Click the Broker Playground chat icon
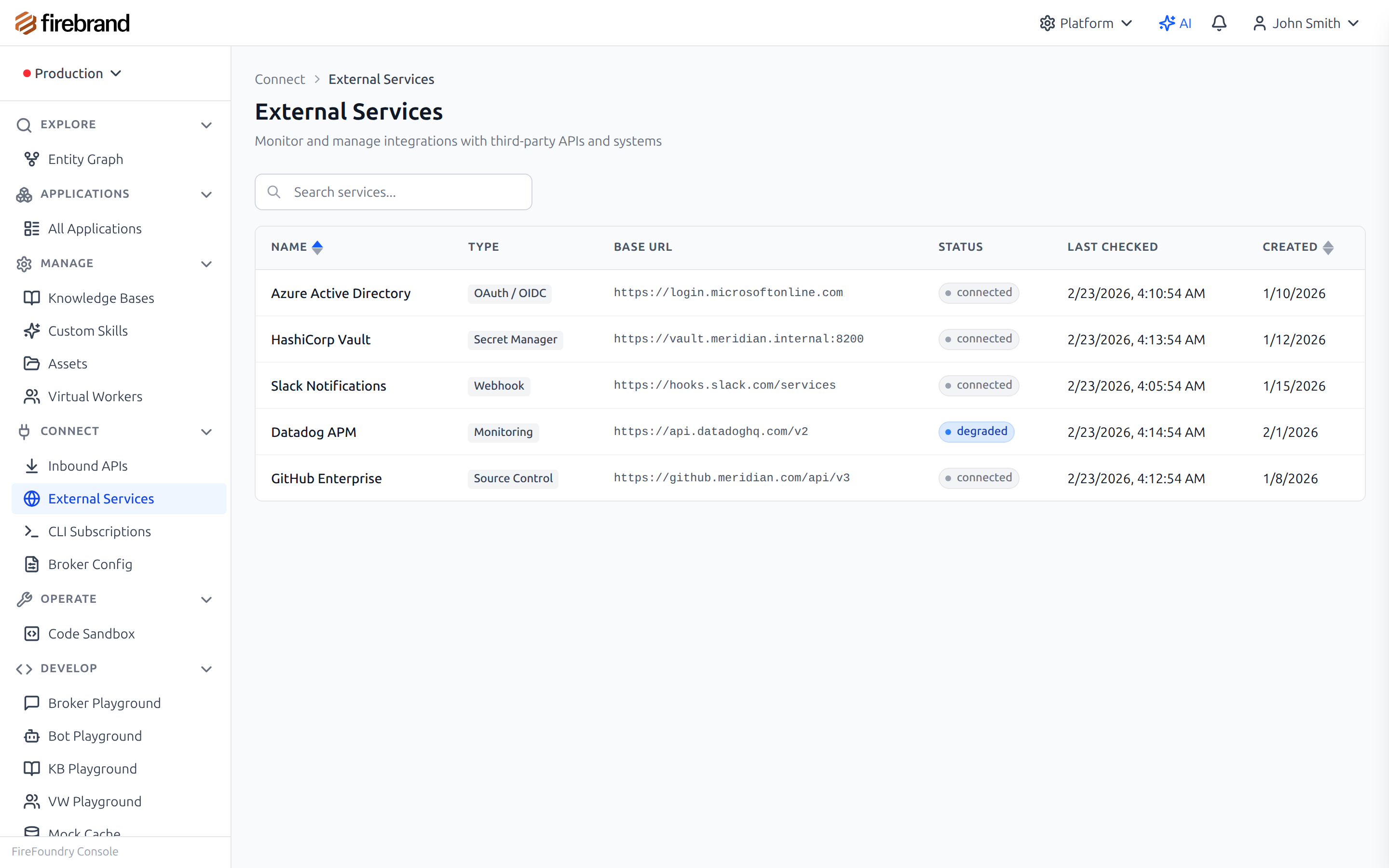Image resolution: width=1389 pixels, height=868 pixels. click(31, 703)
